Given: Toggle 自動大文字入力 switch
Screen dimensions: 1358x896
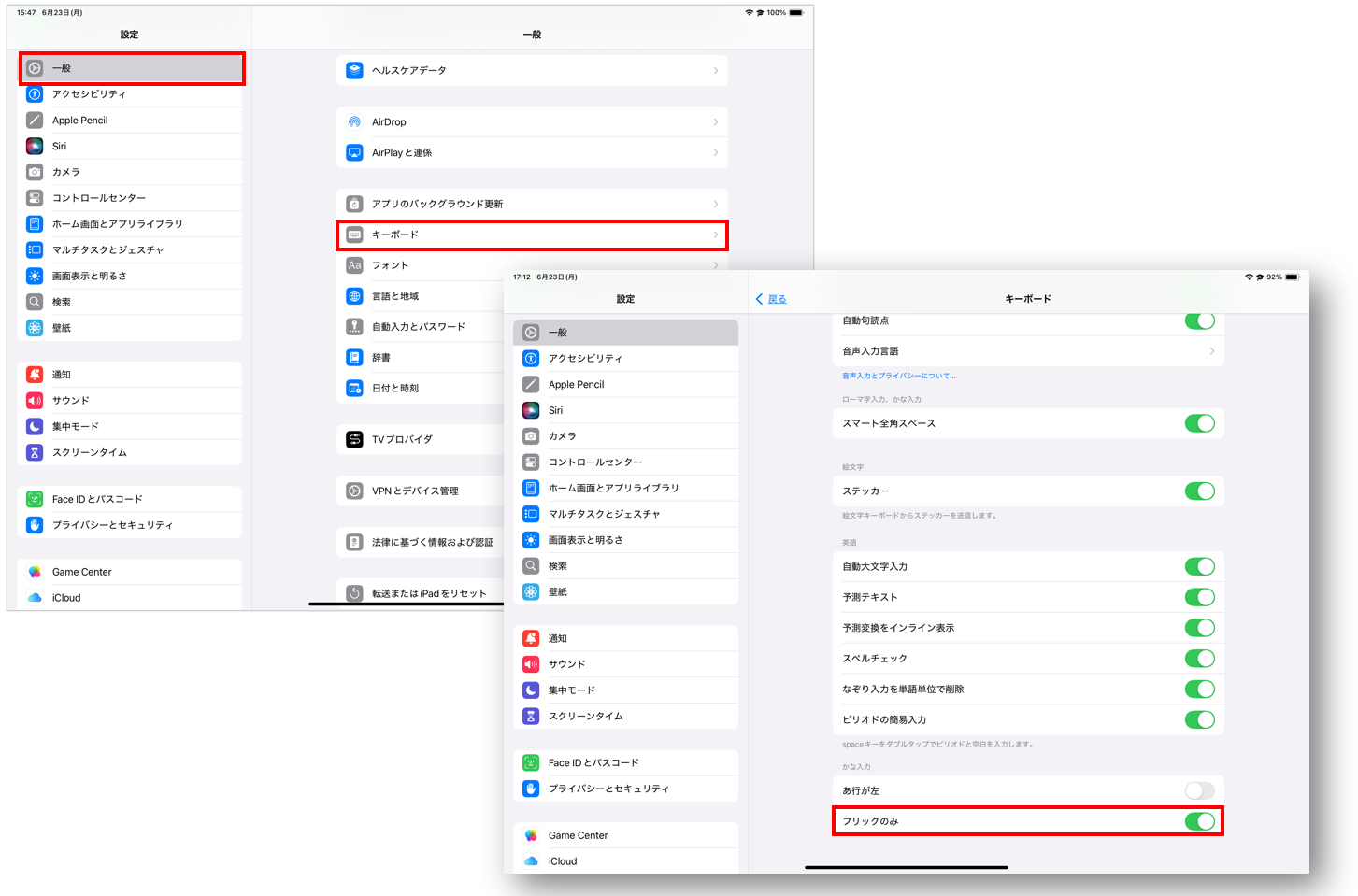Looking at the screenshot, I should (x=1200, y=566).
